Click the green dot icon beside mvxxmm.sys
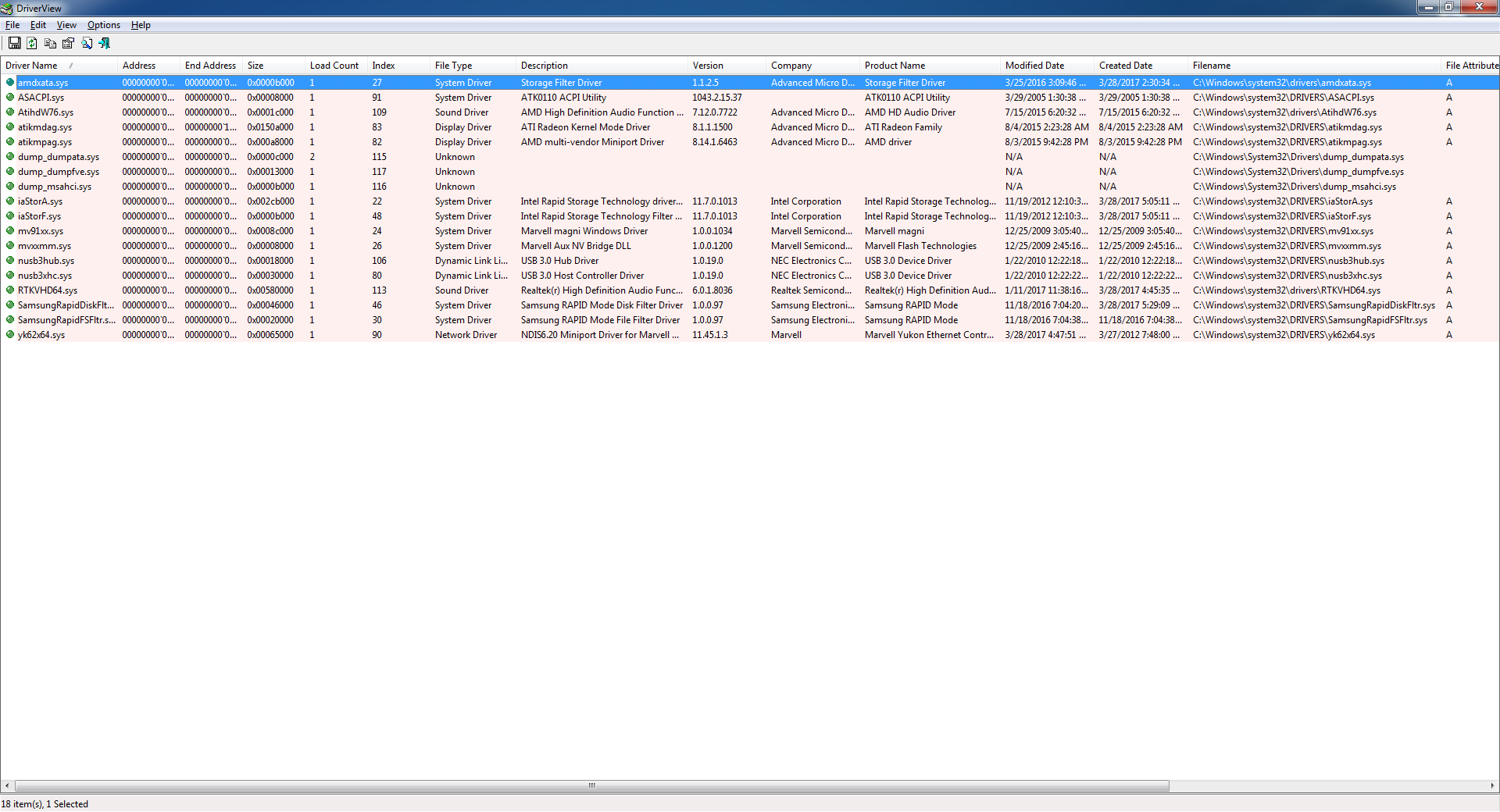The image size is (1500, 812). tap(10, 245)
